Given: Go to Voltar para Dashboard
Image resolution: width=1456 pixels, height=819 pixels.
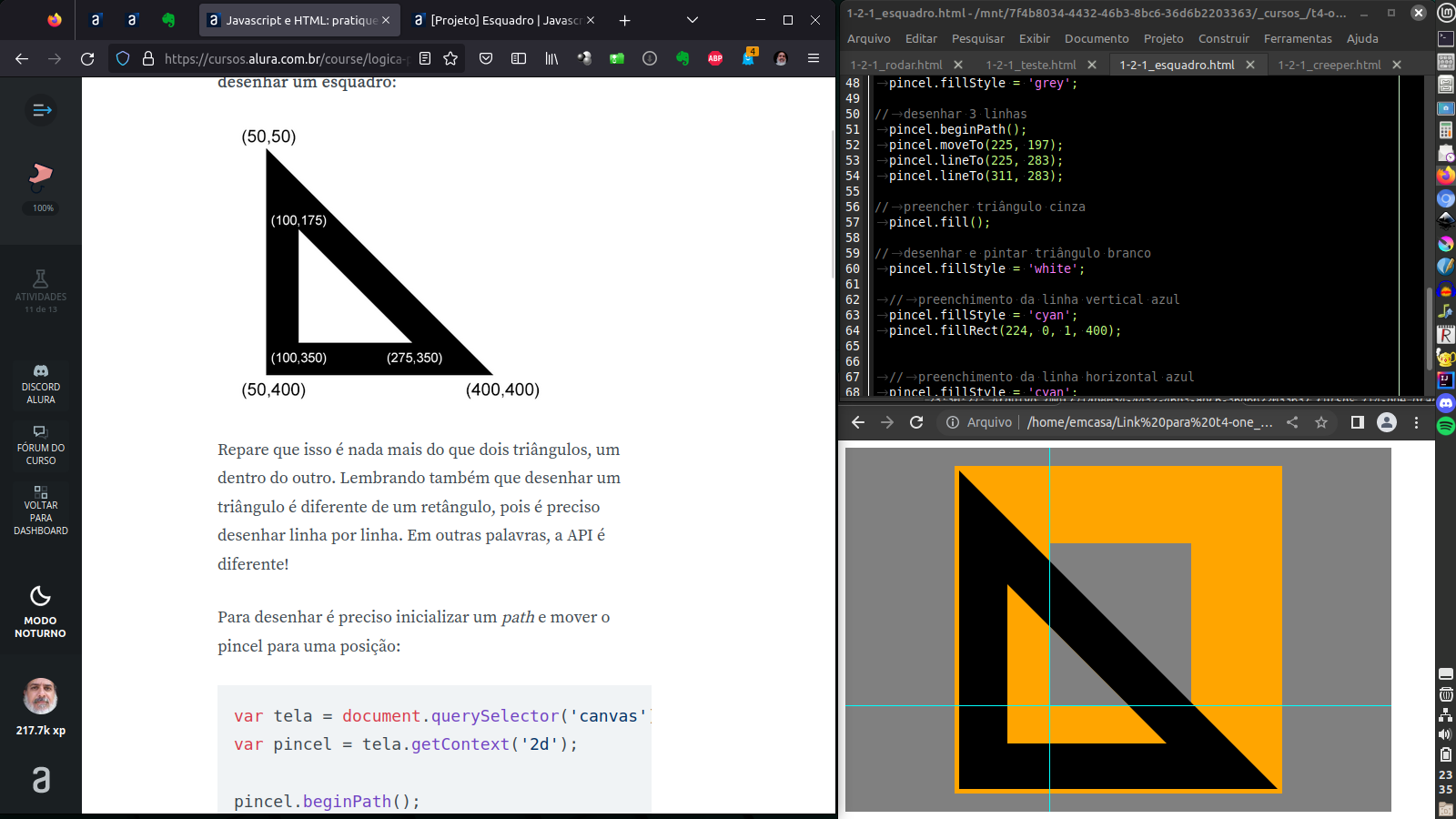Looking at the screenshot, I should click(41, 511).
